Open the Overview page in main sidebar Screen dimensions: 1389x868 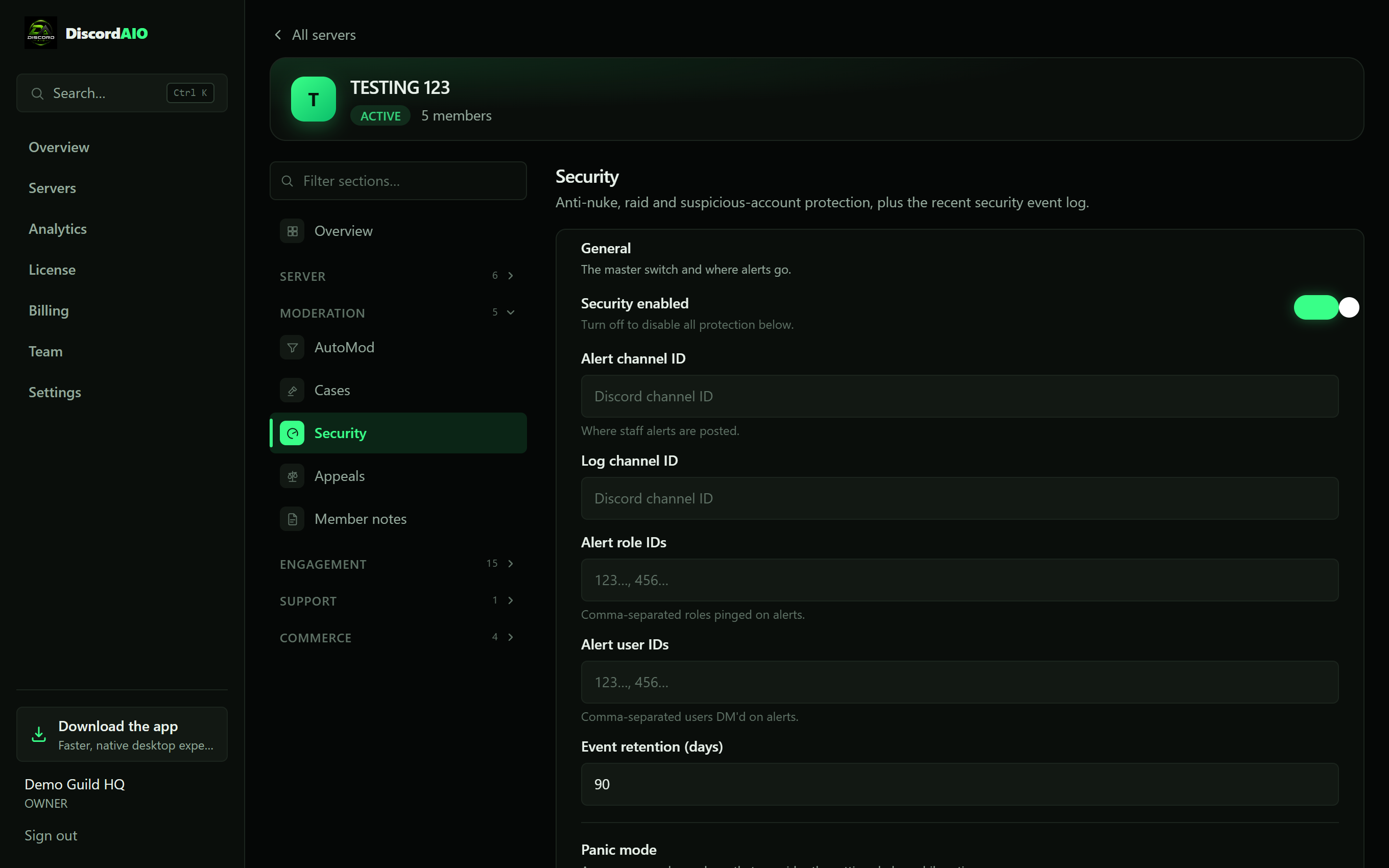pyautogui.click(x=59, y=148)
